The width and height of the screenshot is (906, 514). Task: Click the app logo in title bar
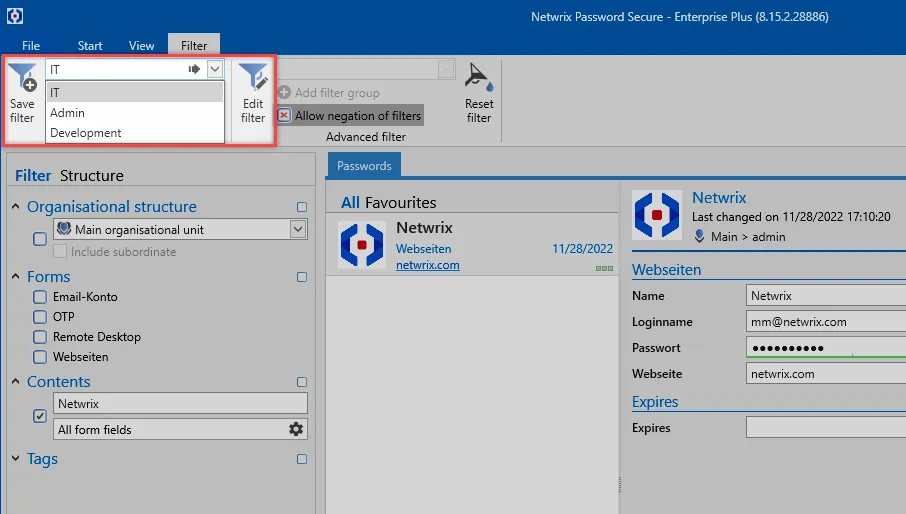[x=15, y=16]
